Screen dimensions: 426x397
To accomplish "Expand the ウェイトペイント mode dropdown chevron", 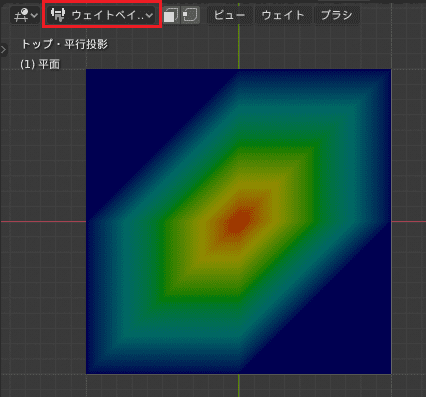I will pos(149,15).
